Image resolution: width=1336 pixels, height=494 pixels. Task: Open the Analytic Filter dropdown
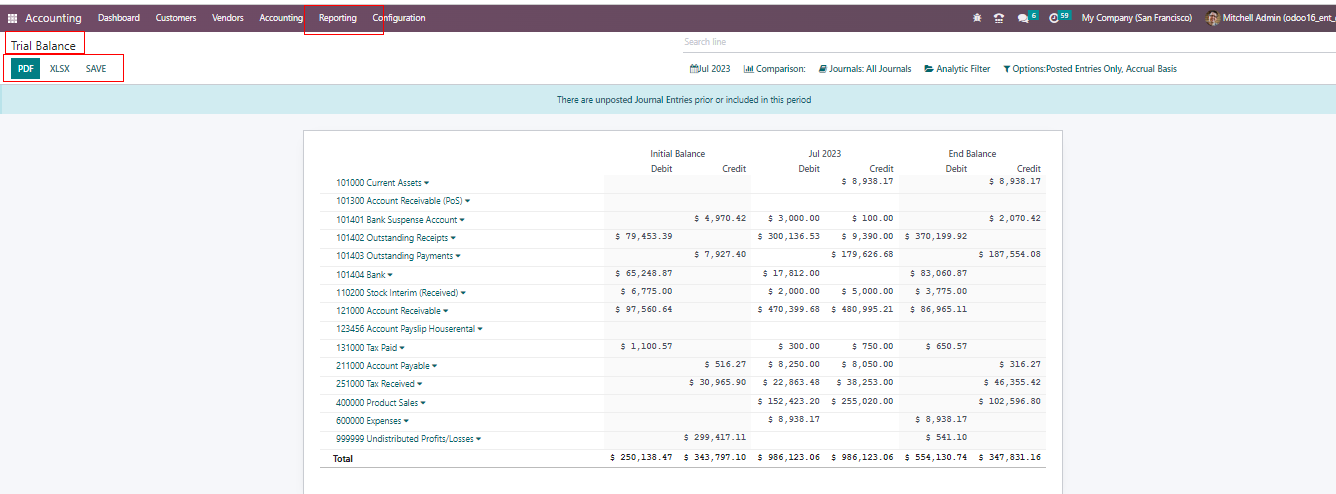tap(957, 69)
